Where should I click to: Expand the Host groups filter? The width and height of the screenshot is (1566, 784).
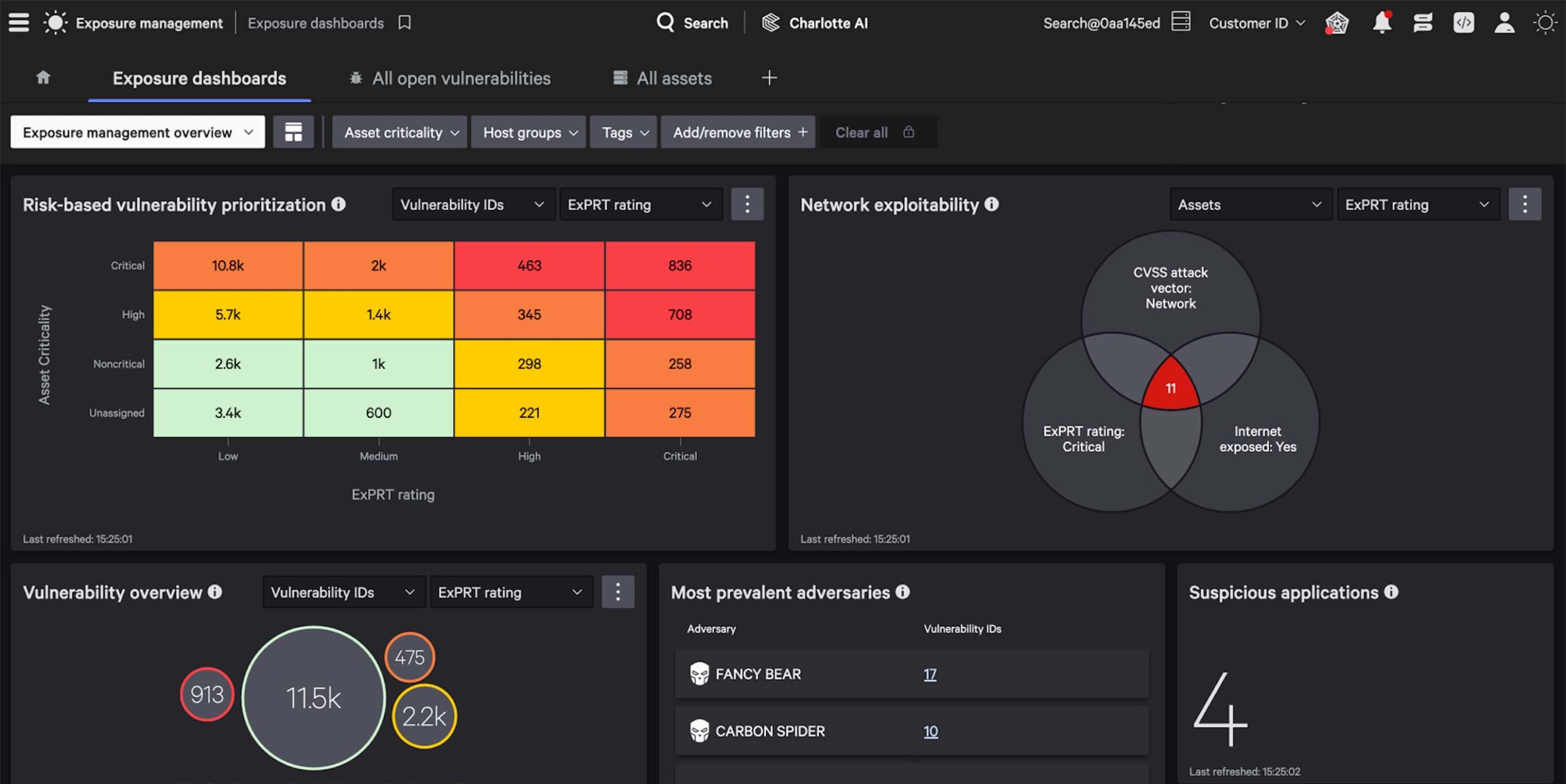coord(529,132)
